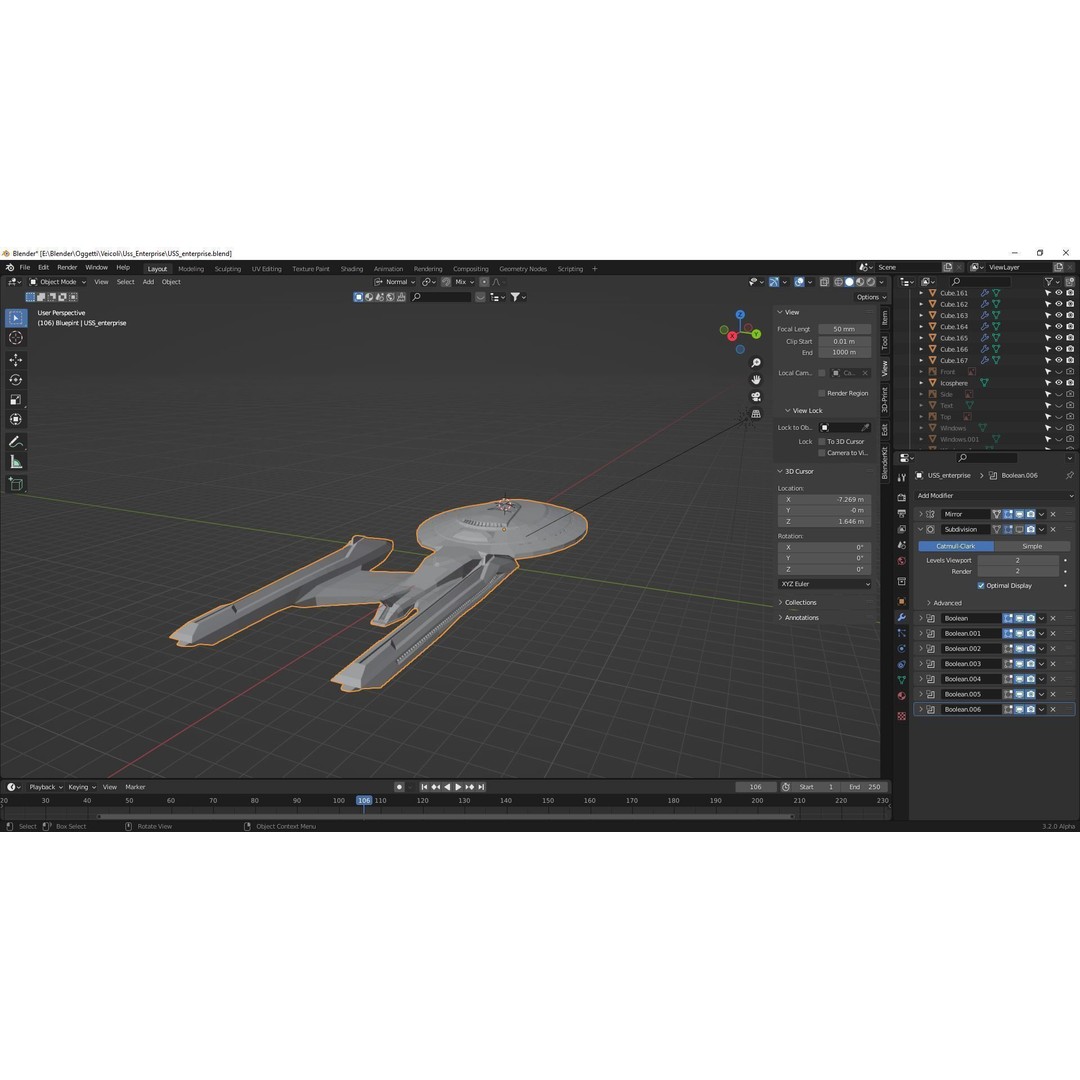
Task: Switch to the Shading workspace tab
Action: [x=351, y=269]
